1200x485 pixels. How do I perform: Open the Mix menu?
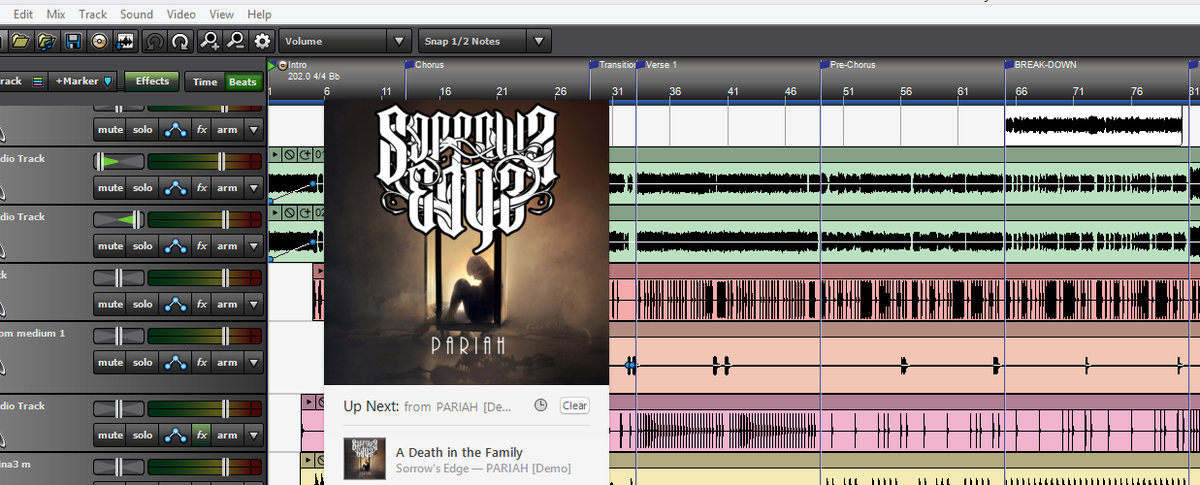tap(56, 14)
